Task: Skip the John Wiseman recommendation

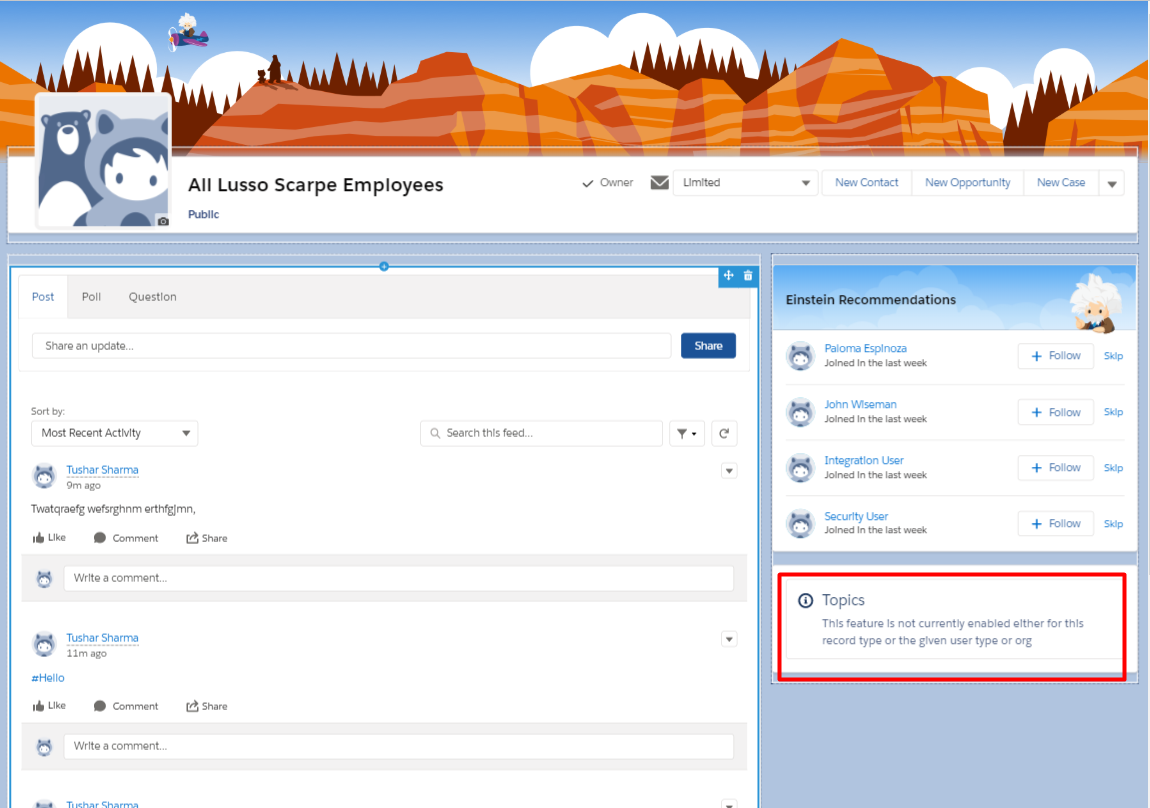Action: click(1113, 412)
